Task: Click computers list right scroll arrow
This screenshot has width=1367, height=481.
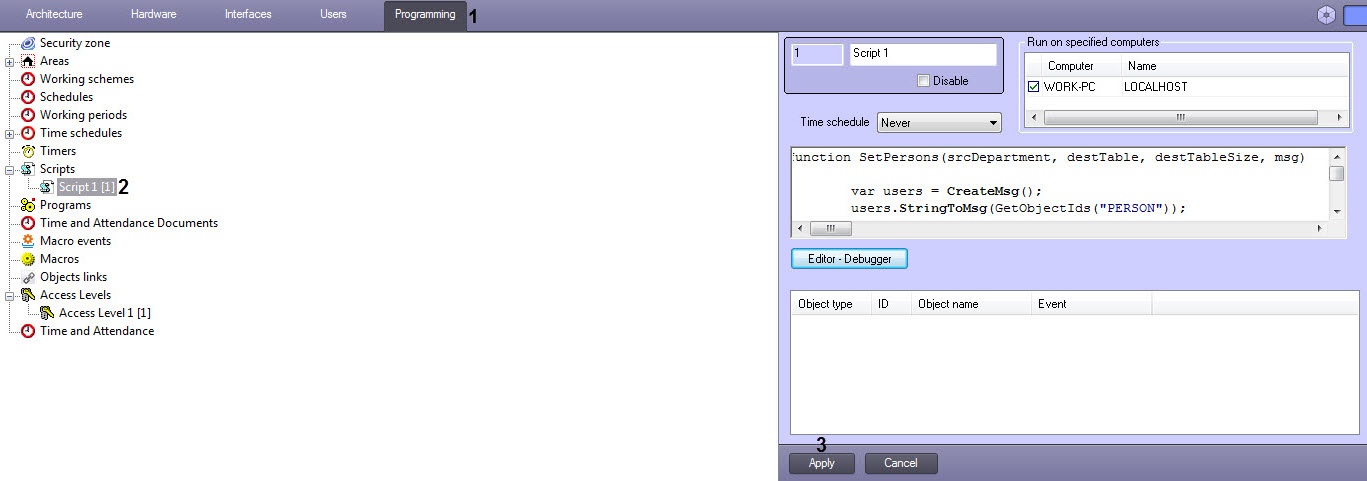Action: [x=1340, y=118]
